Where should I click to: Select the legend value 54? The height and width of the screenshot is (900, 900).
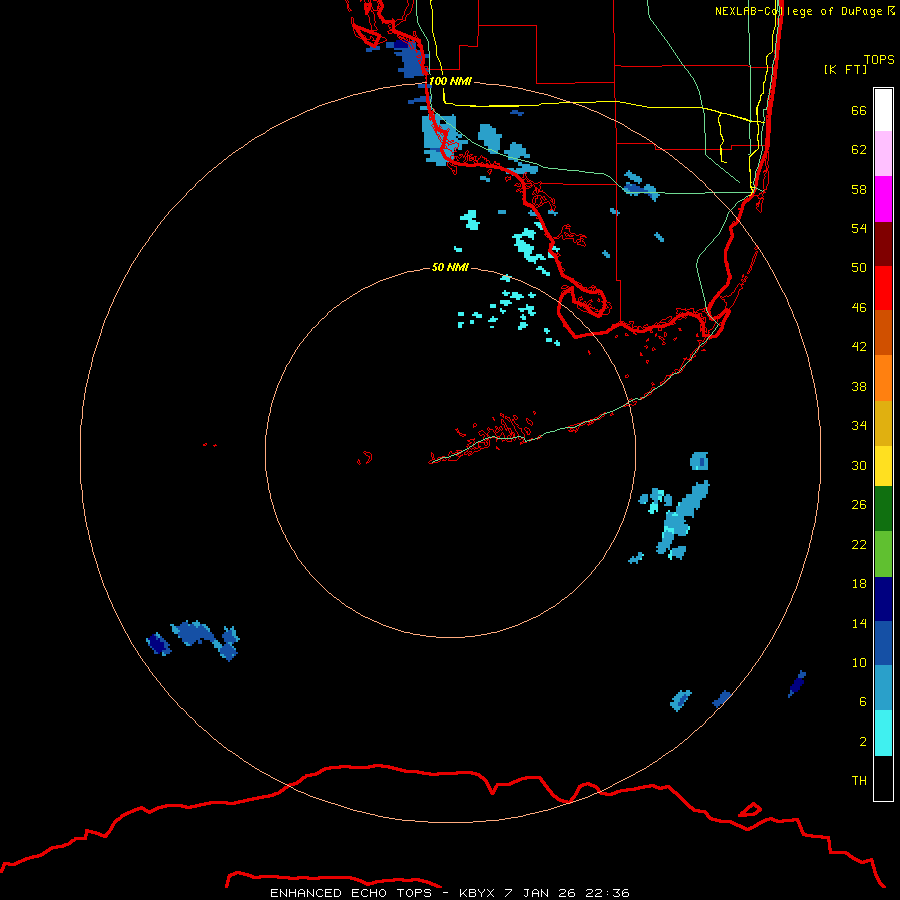click(x=859, y=228)
